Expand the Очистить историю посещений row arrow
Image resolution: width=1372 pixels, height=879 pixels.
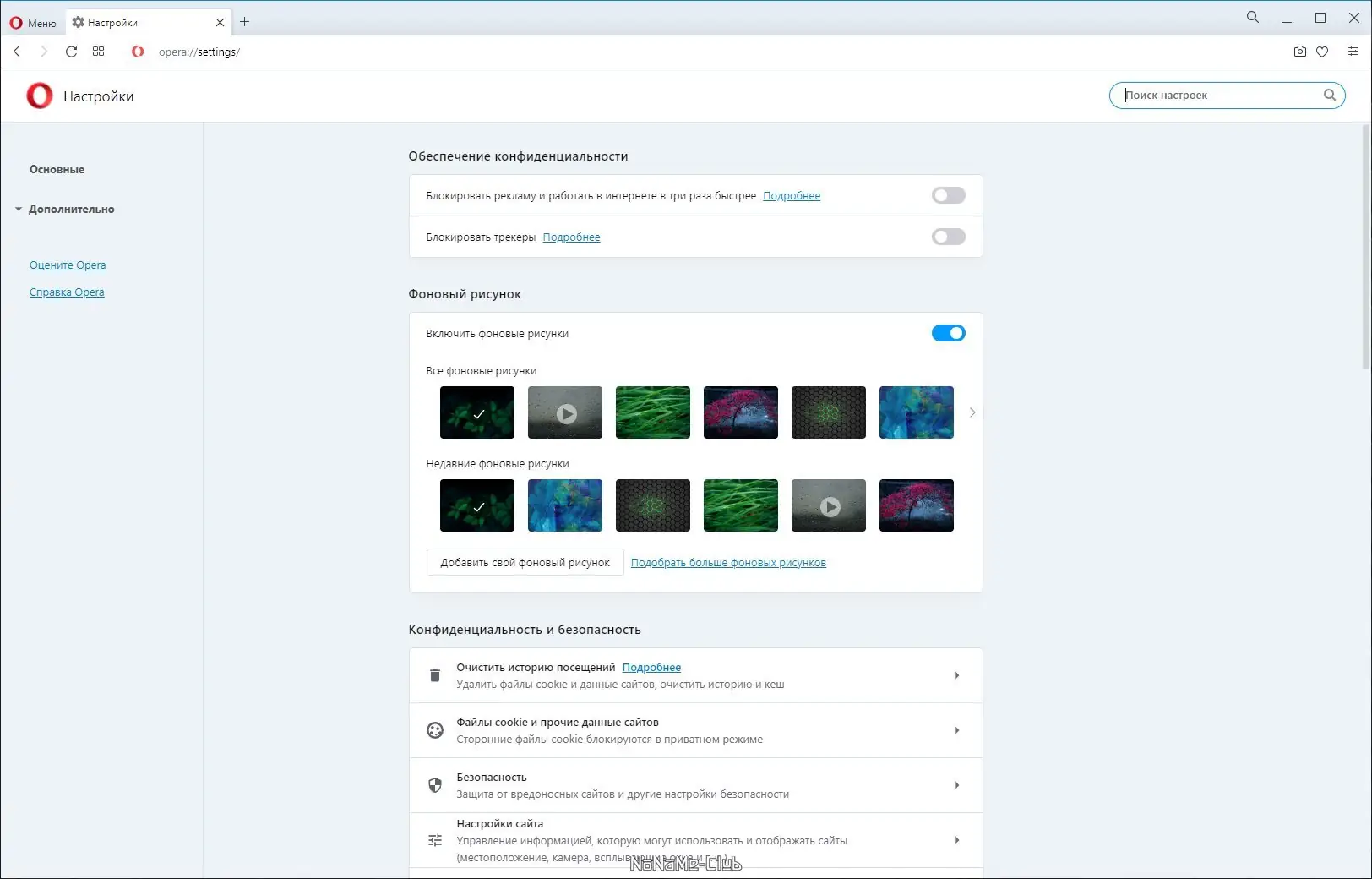click(957, 675)
